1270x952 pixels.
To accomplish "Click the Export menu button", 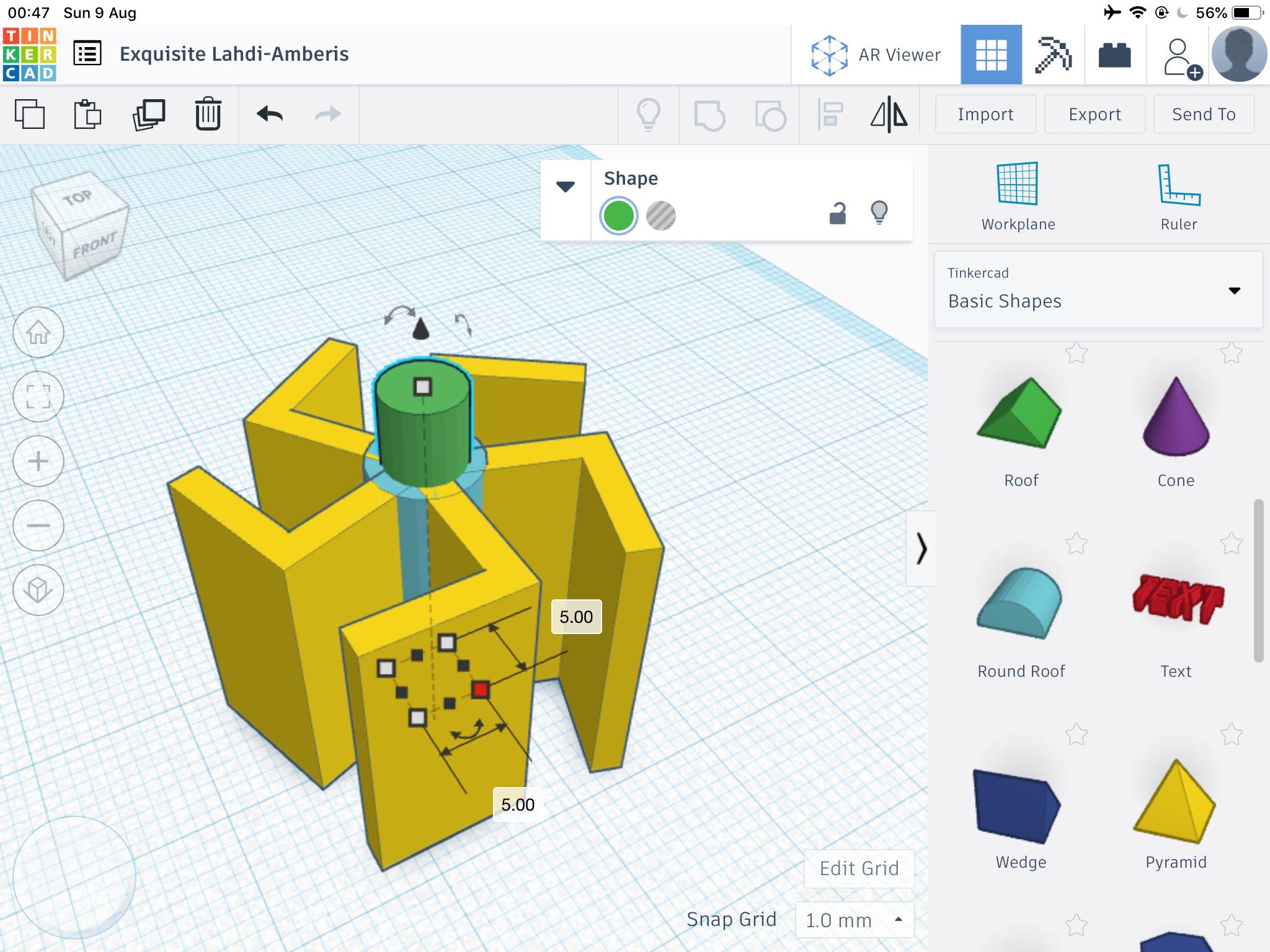I will click(1093, 114).
